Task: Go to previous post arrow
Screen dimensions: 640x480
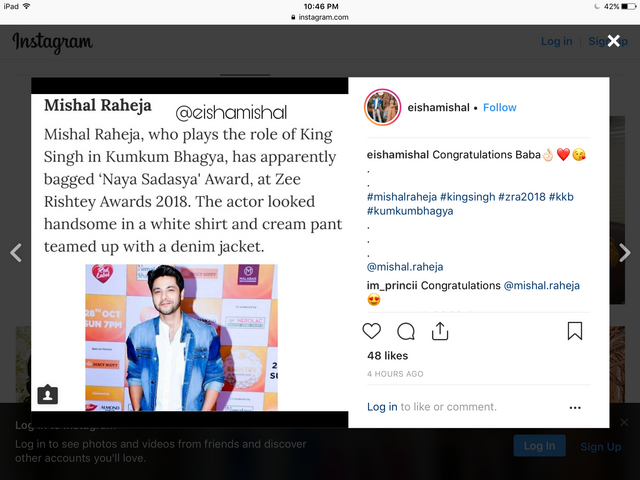Action: pyautogui.click(x=16, y=253)
